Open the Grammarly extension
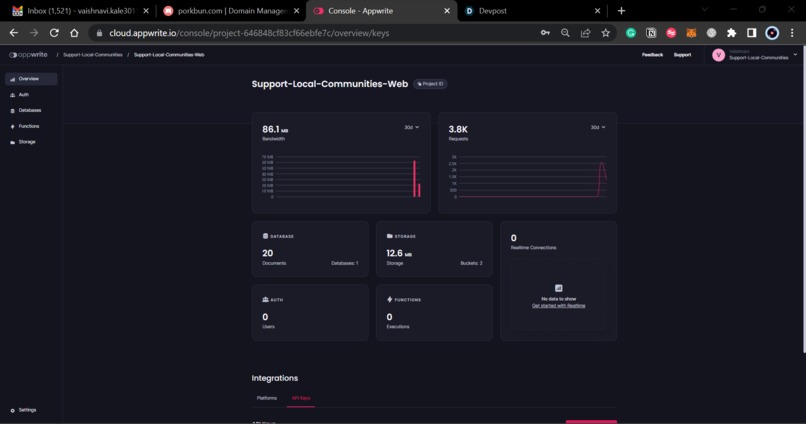Image resolution: width=806 pixels, height=424 pixels. (631, 33)
